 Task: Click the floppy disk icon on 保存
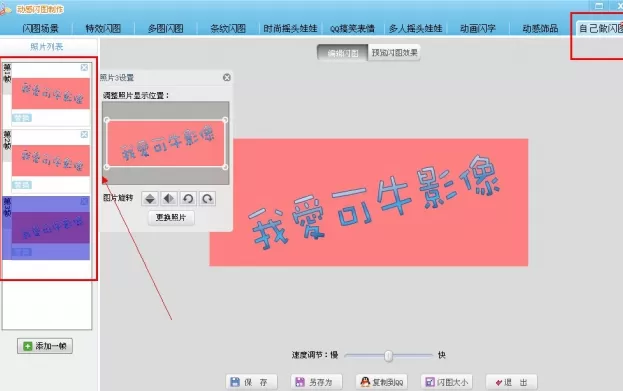[x=235, y=382]
